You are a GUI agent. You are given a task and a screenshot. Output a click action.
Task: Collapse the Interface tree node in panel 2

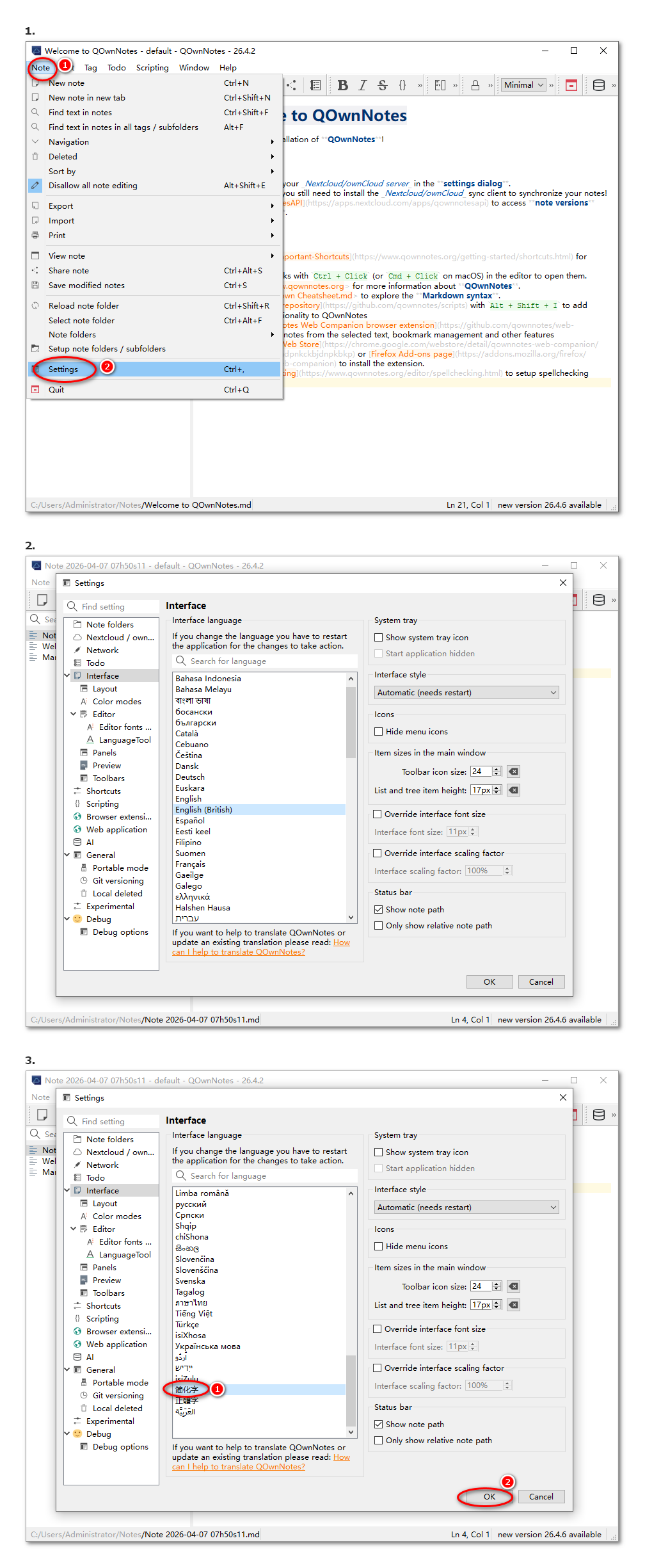click(67, 675)
